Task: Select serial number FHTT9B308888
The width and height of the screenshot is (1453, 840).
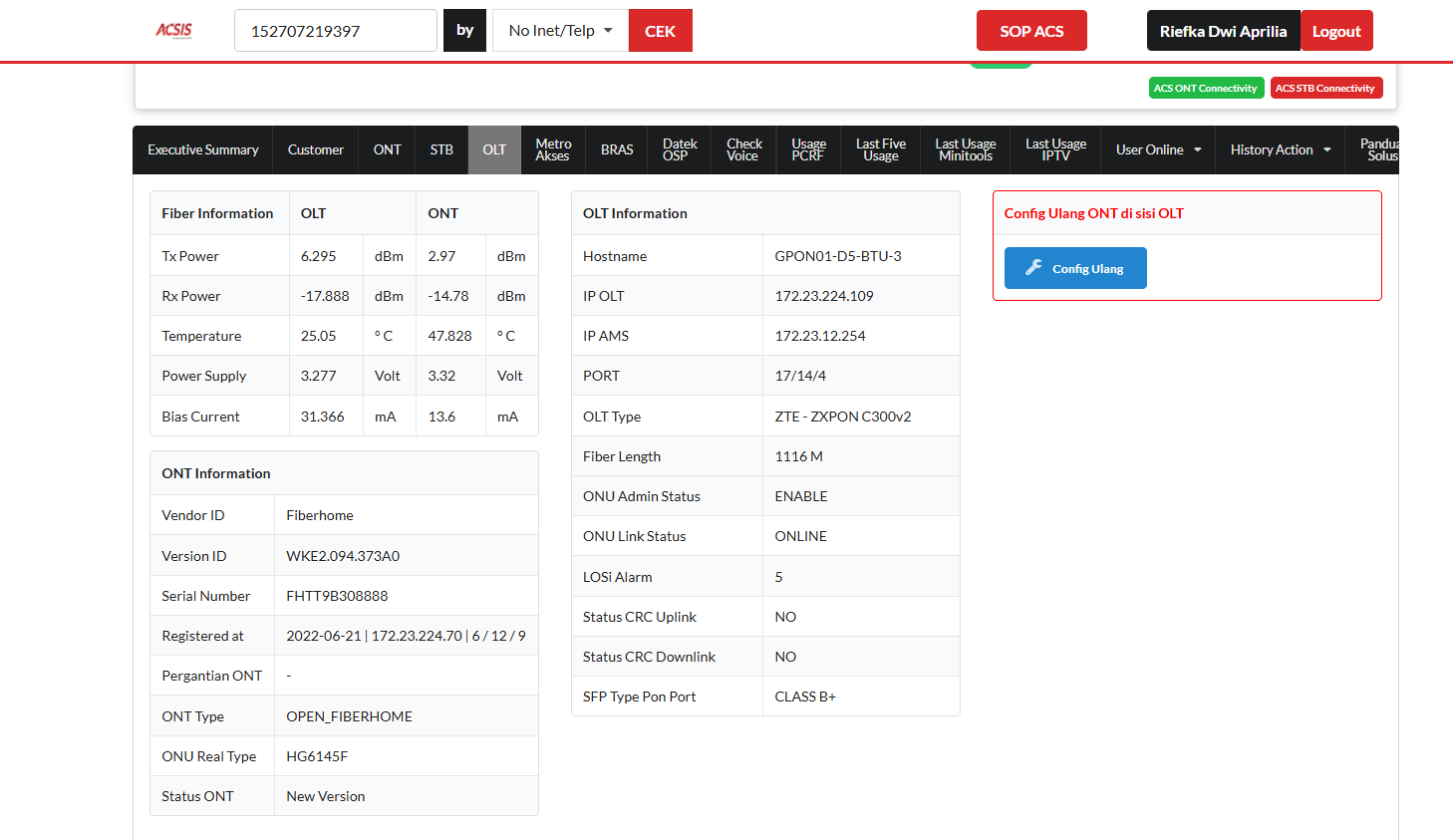Action: (337, 596)
